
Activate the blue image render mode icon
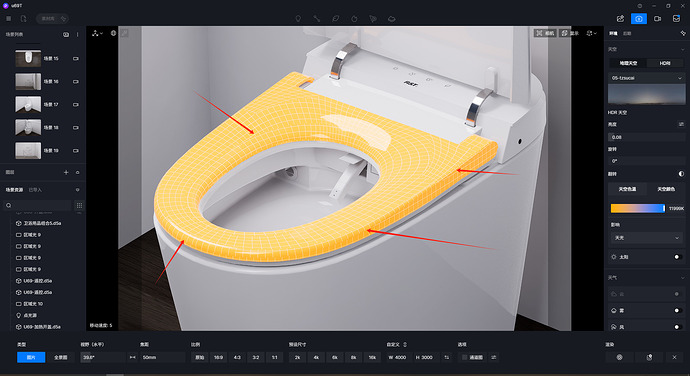click(x=639, y=18)
